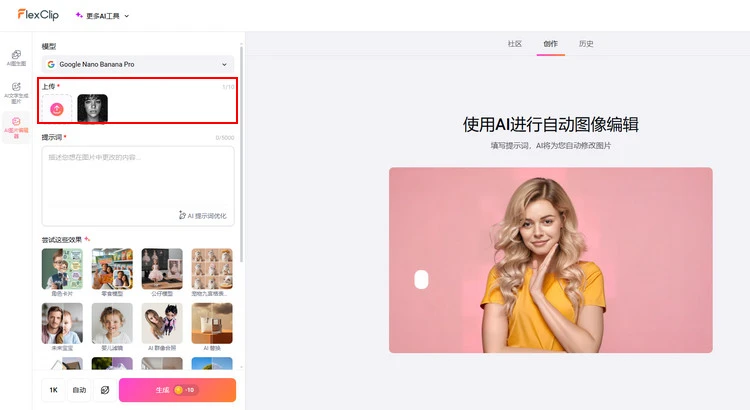
Task: Choose the AI 替换 effect thumbnail
Action: pos(212,323)
